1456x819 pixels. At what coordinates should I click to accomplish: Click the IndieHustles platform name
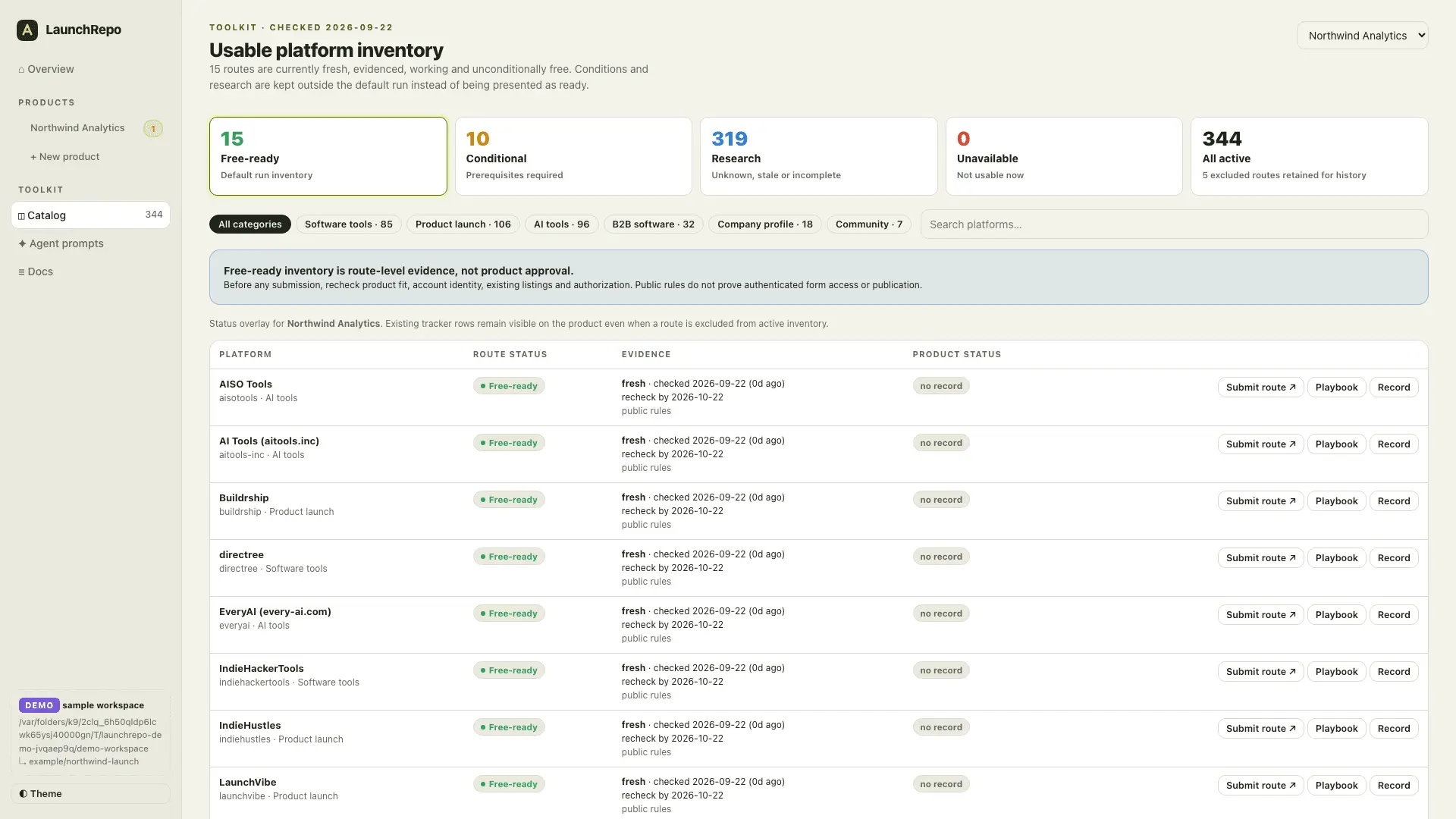tap(249, 726)
